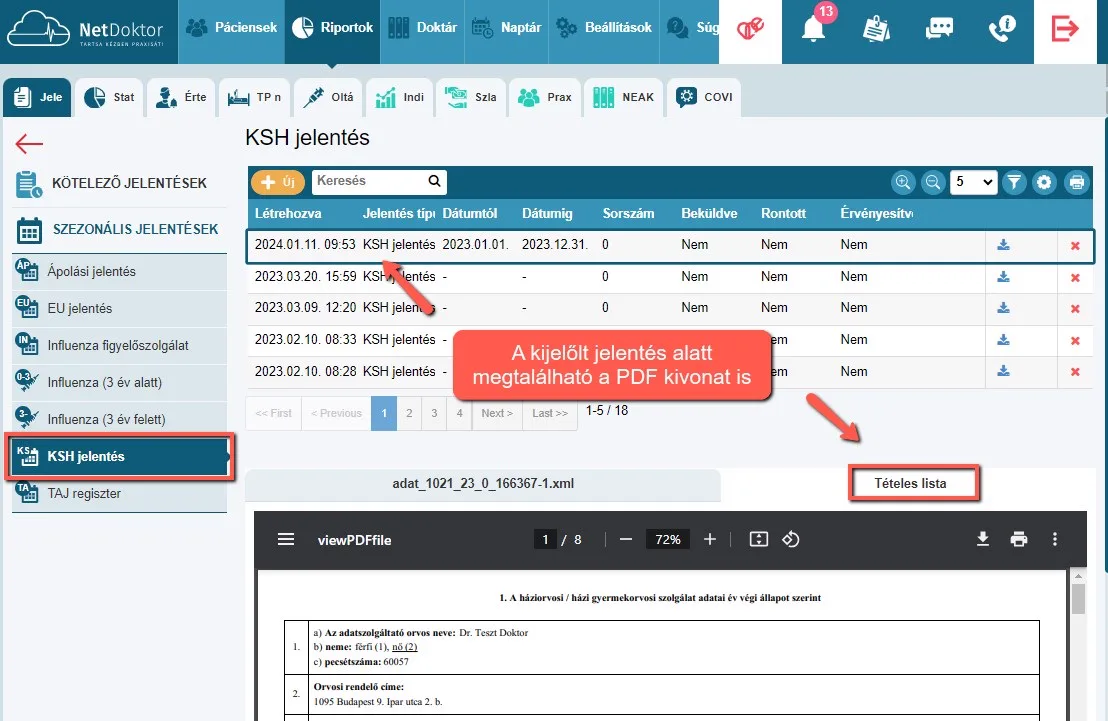The width and height of the screenshot is (1108, 721).
Task: Switch to the Stat tab
Action: click(x=109, y=98)
